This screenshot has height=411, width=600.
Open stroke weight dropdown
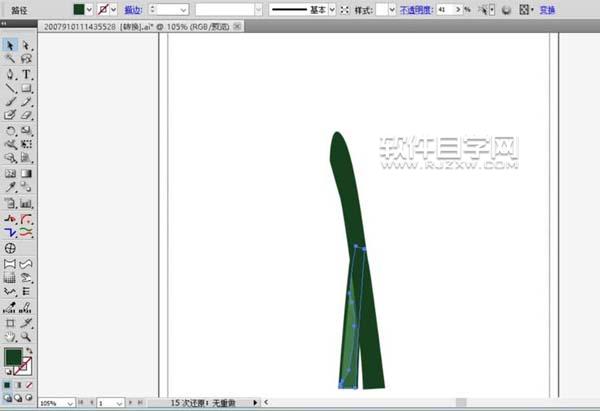pyautogui.click(x=184, y=10)
